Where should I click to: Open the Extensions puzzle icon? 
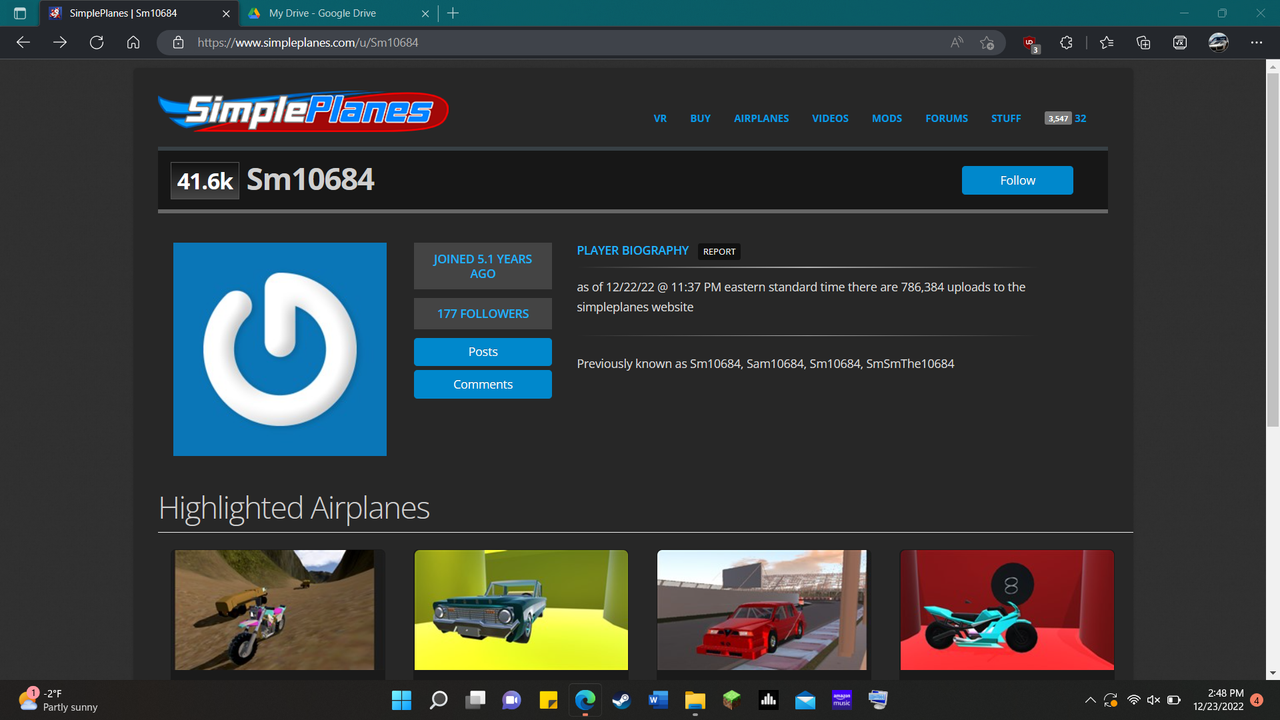tap(1066, 43)
